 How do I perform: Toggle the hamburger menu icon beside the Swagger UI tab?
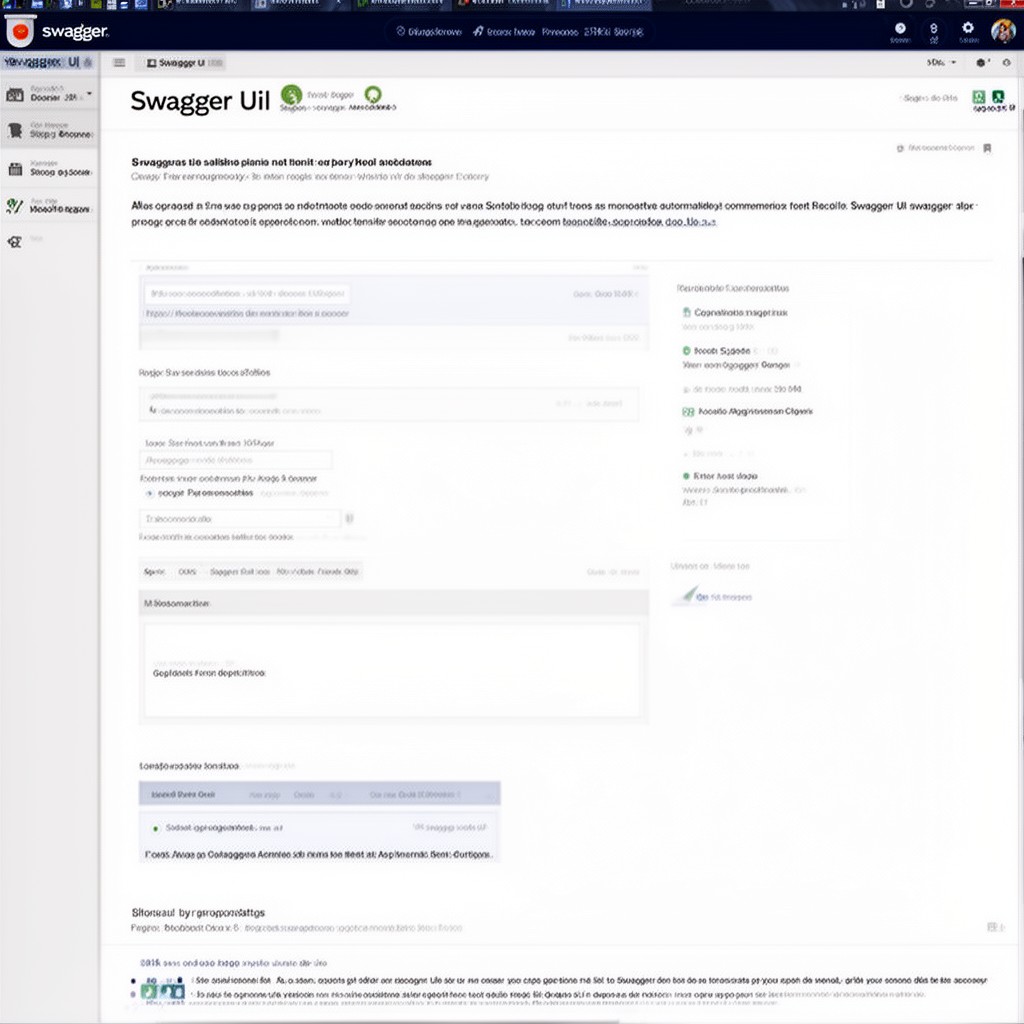point(119,63)
